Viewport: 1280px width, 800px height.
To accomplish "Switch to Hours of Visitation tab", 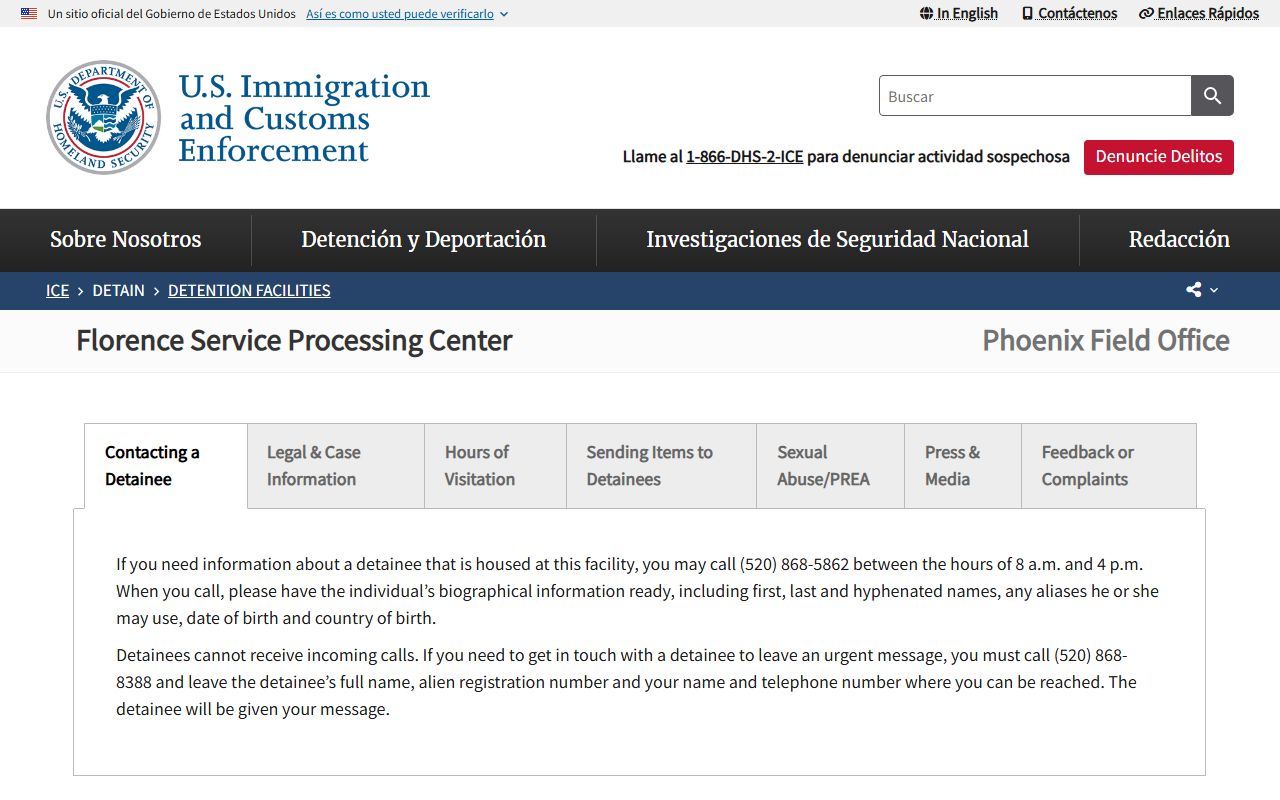I will 495,466.
